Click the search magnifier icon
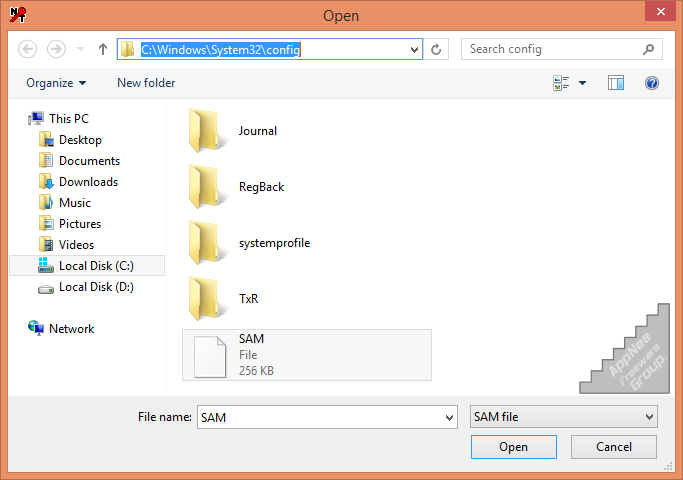This screenshot has width=683, height=480. [648, 49]
